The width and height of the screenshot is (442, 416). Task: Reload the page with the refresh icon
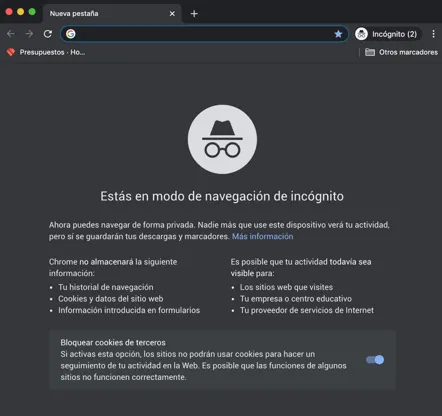[x=48, y=34]
